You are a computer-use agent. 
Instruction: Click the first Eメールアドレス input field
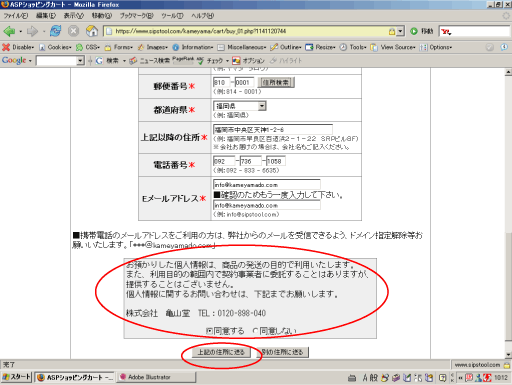[x=267, y=185]
